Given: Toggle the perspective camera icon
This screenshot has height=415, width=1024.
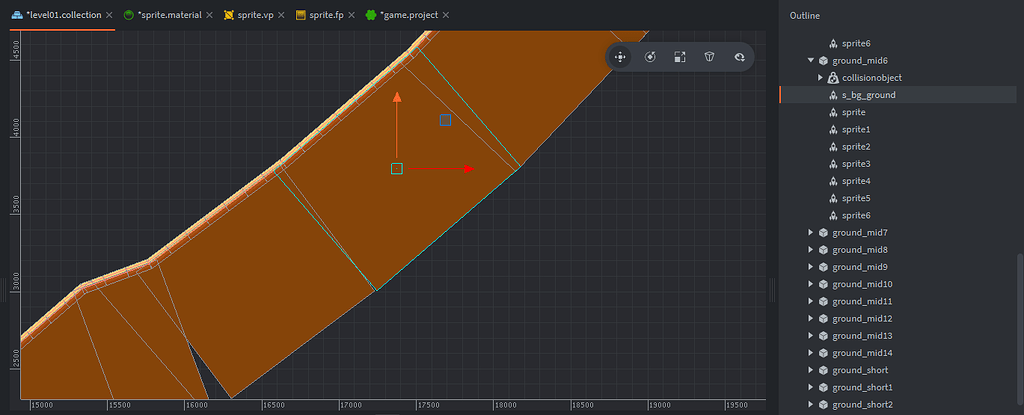Looking at the screenshot, I should tap(709, 57).
